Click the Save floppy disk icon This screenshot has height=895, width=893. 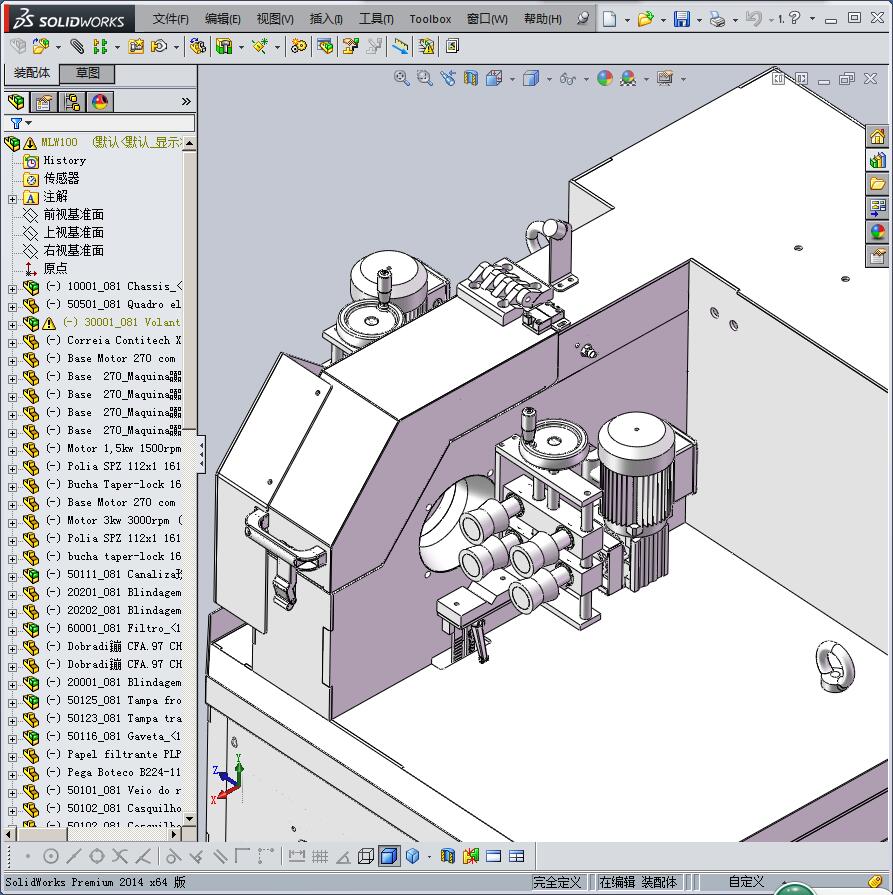click(x=681, y=19)
